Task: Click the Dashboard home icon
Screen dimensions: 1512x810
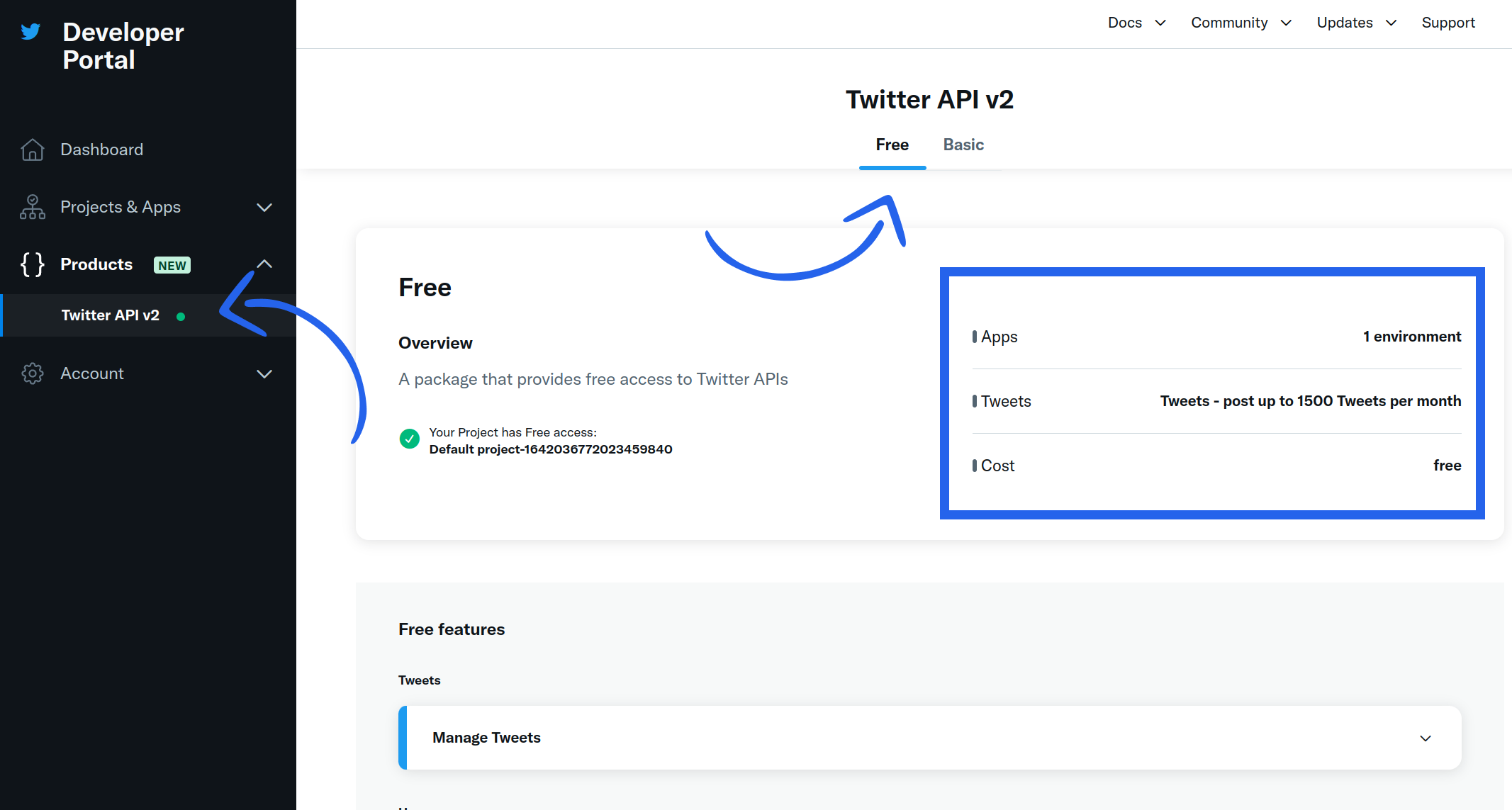Action: pyautogui.click(x=33, y=150)
